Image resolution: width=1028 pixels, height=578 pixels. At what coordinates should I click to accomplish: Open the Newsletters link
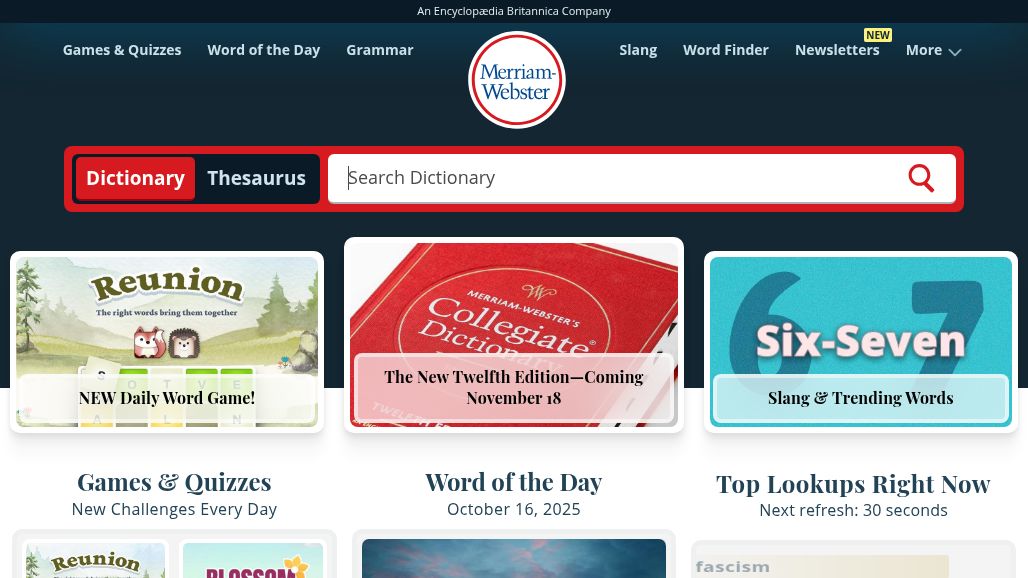click(837, 50)
